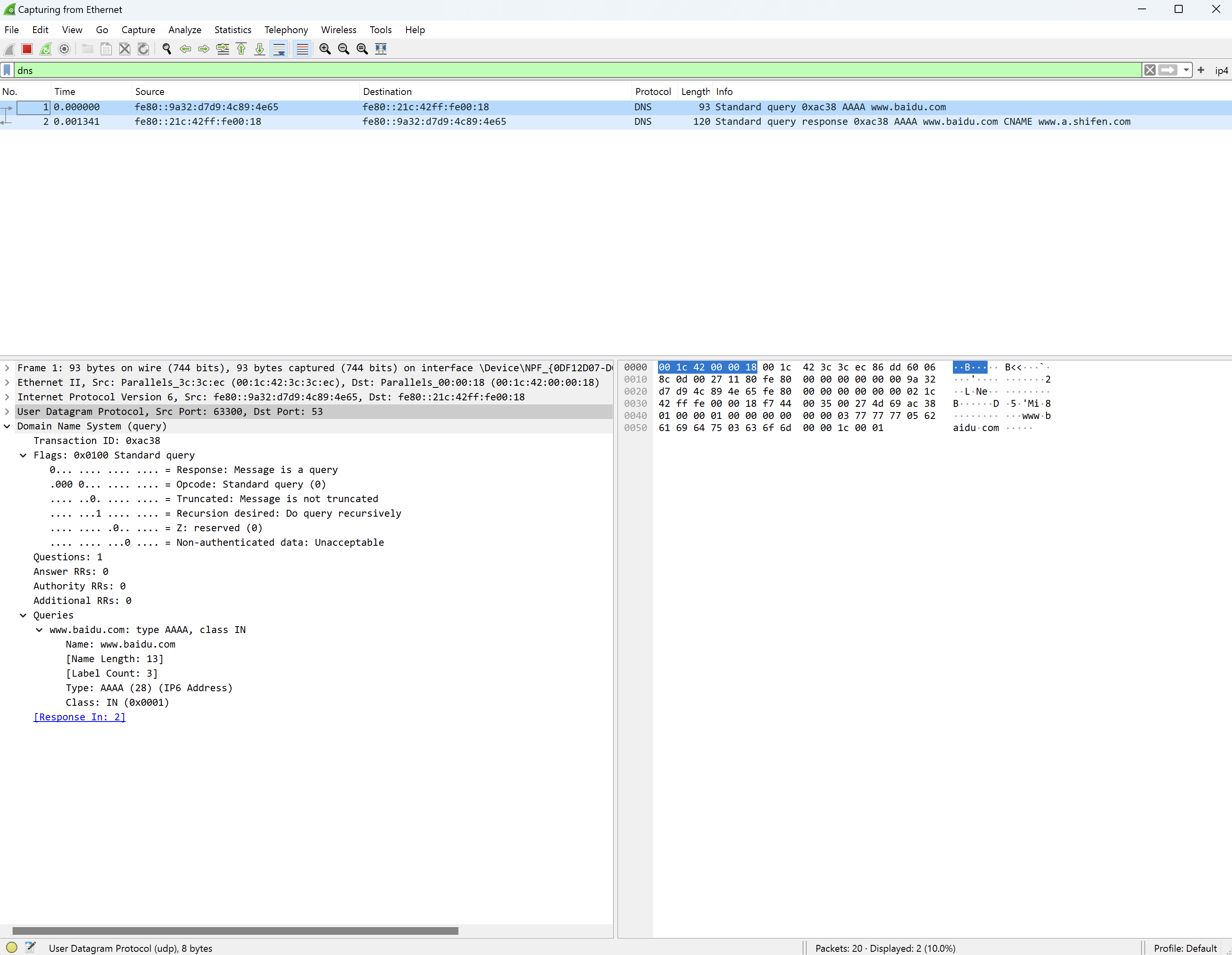Open Find a packet tool
Viewport: 1232px width, 955px height.
166,49
